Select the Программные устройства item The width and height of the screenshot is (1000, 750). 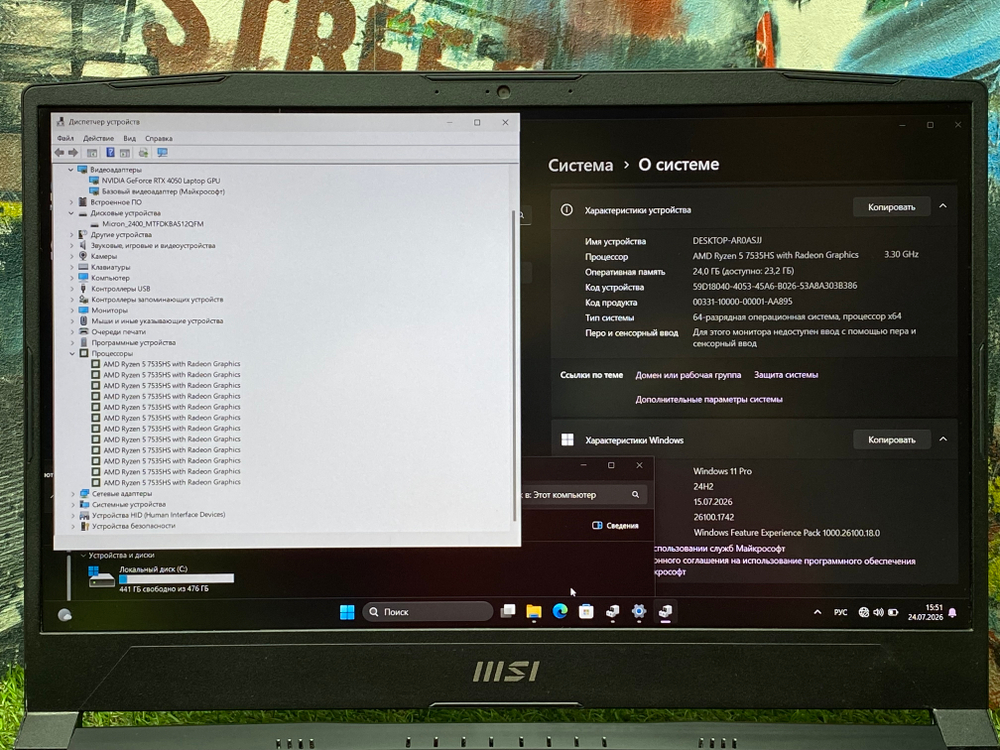[x=133, y=343]
